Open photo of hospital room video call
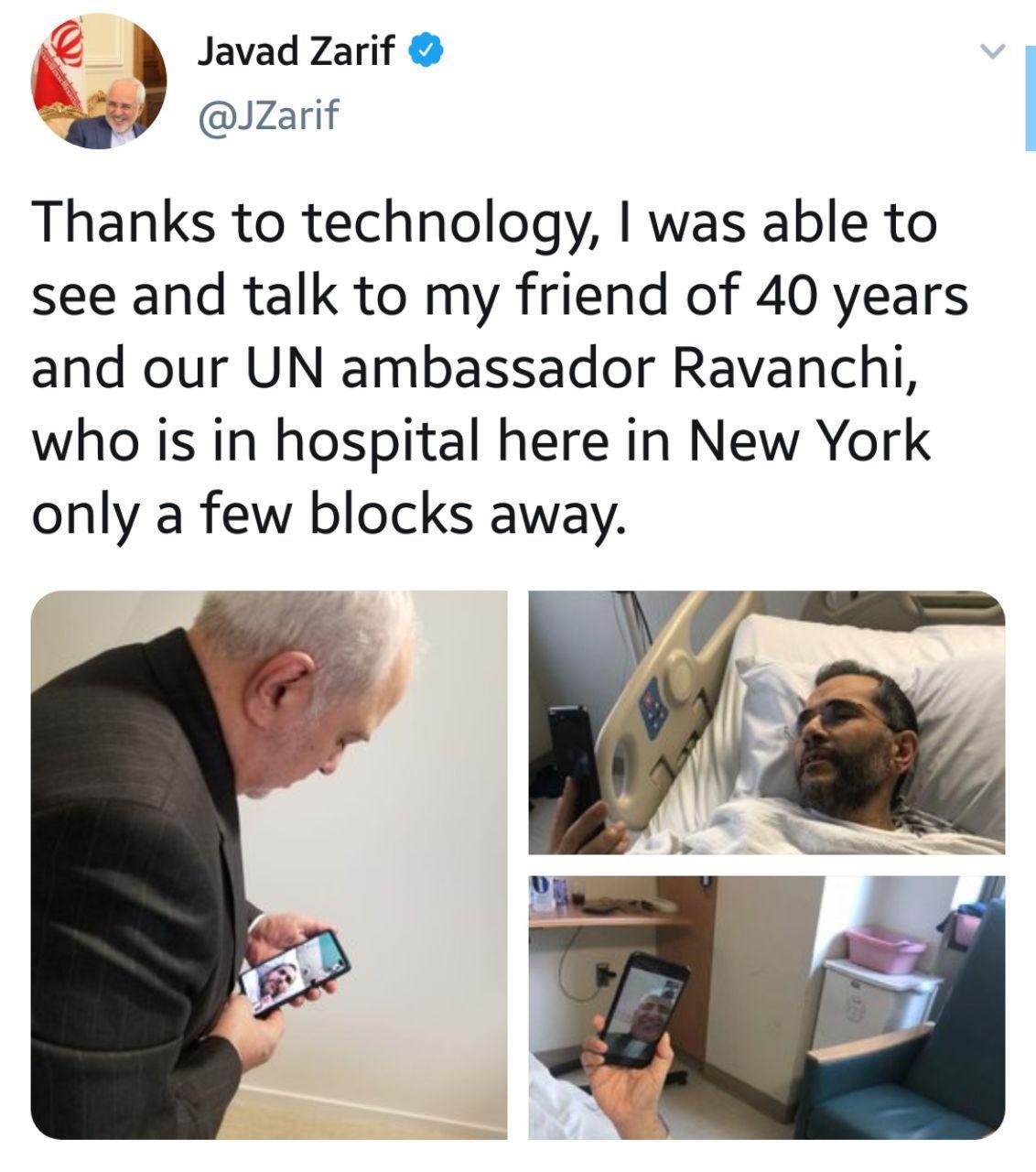1036x1172 pixels. (767, 1007)
